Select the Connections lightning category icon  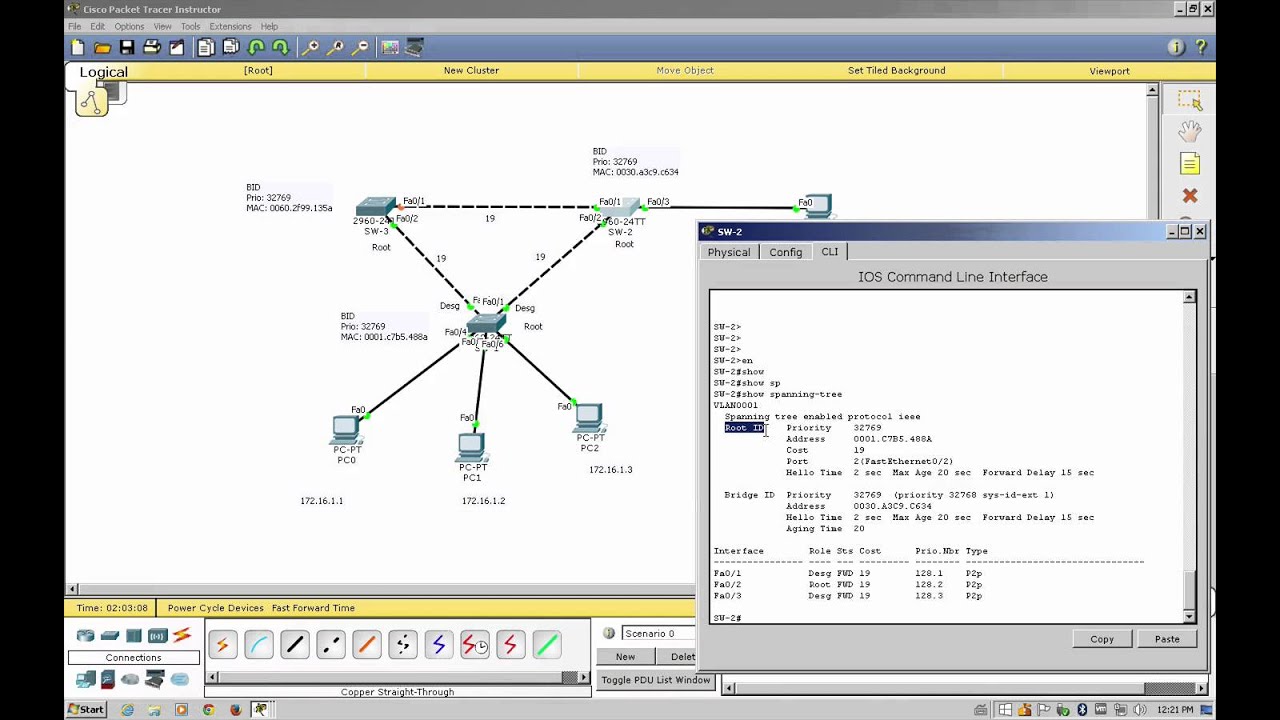coord(182,635)
